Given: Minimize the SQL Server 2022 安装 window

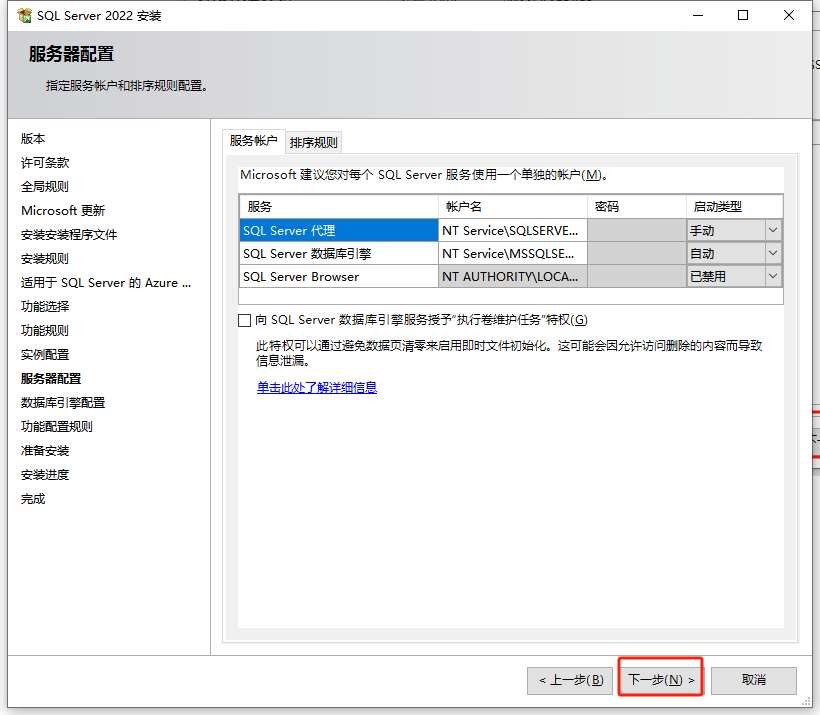Looking at the screenshot, I should tap(698, 16).
